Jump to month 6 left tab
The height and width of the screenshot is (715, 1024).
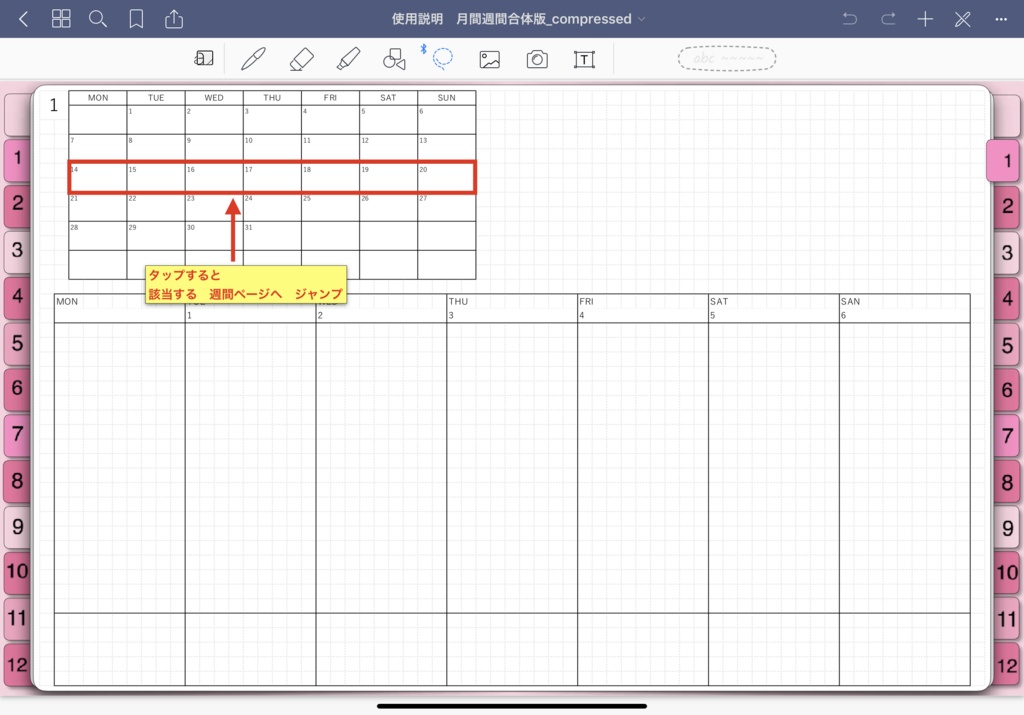click(x=17, y=389)
